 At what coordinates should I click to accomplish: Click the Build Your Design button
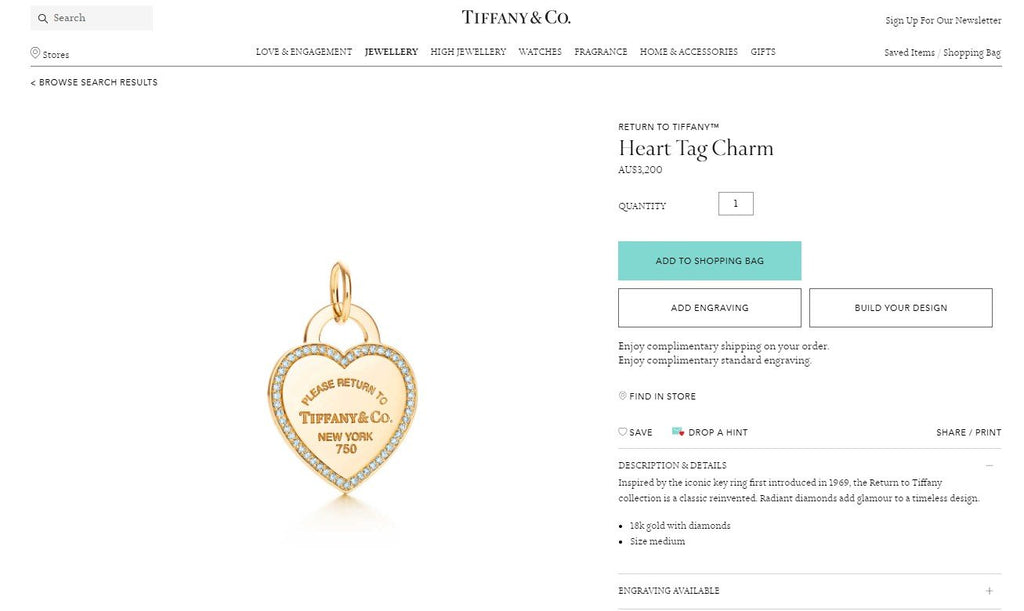point(901,307)
